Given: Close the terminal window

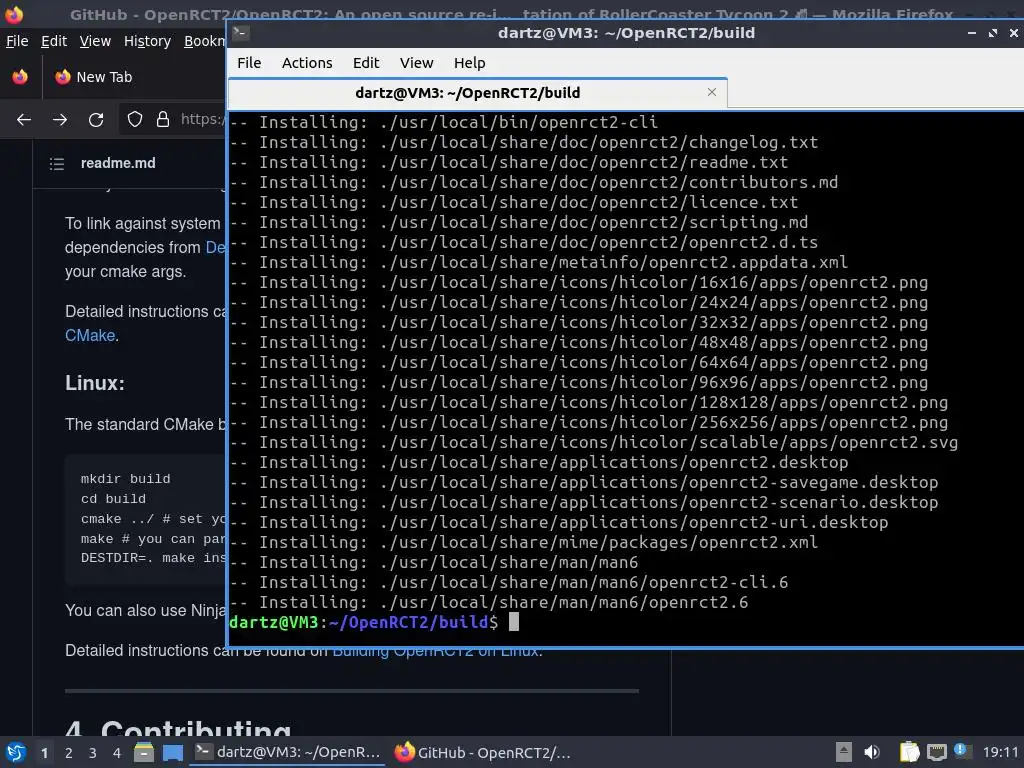Looking at the screenshot, I should coord(1014,33).
